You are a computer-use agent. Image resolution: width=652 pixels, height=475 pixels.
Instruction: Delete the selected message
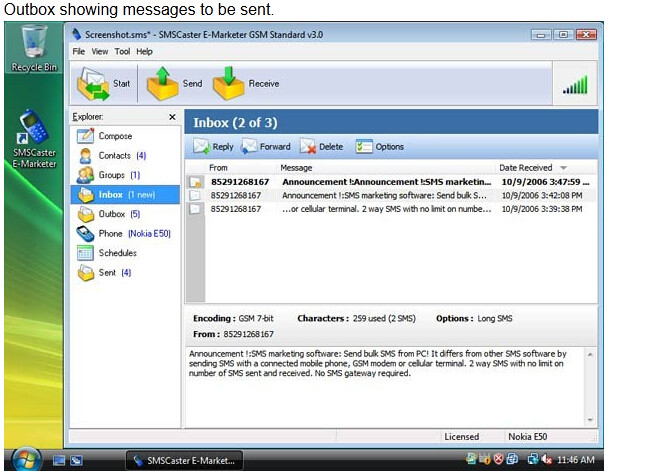click(321, 147)
